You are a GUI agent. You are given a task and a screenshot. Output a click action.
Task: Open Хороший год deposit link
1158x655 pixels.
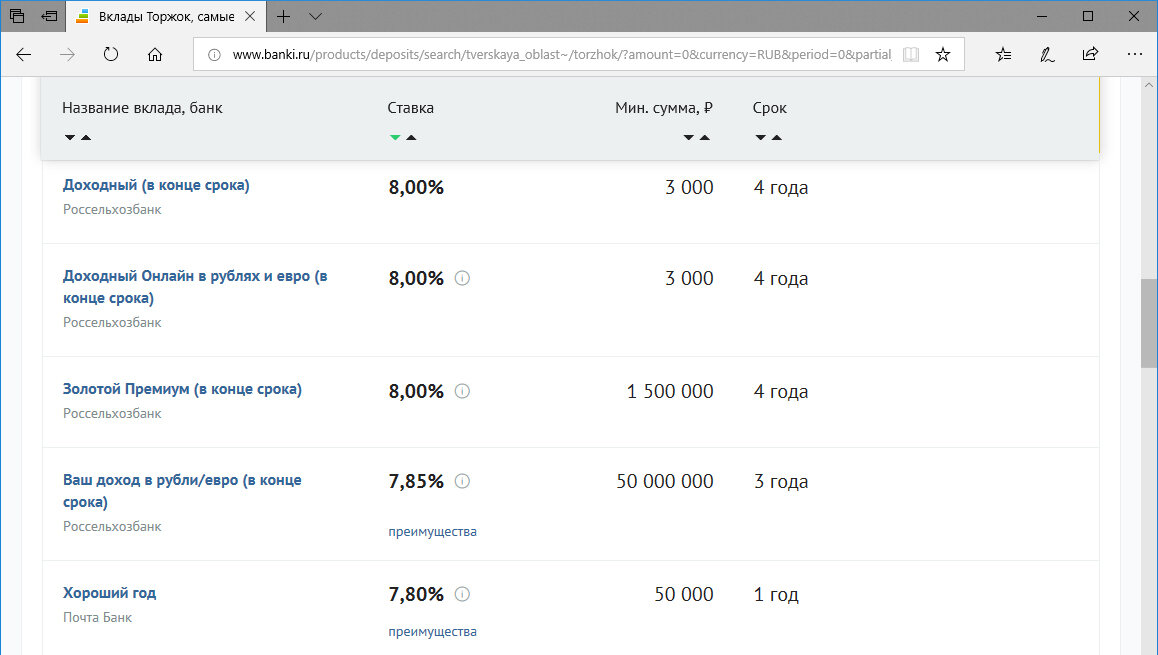(109, 593)
